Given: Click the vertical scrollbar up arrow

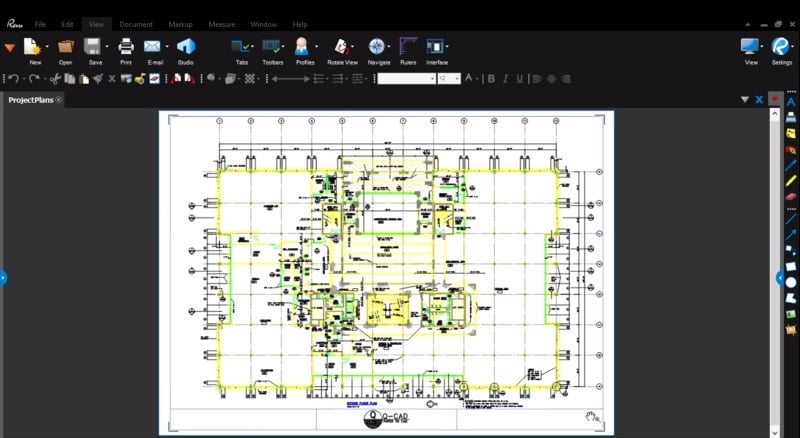Looking at the screenshot, I should (x=774, y=113).
